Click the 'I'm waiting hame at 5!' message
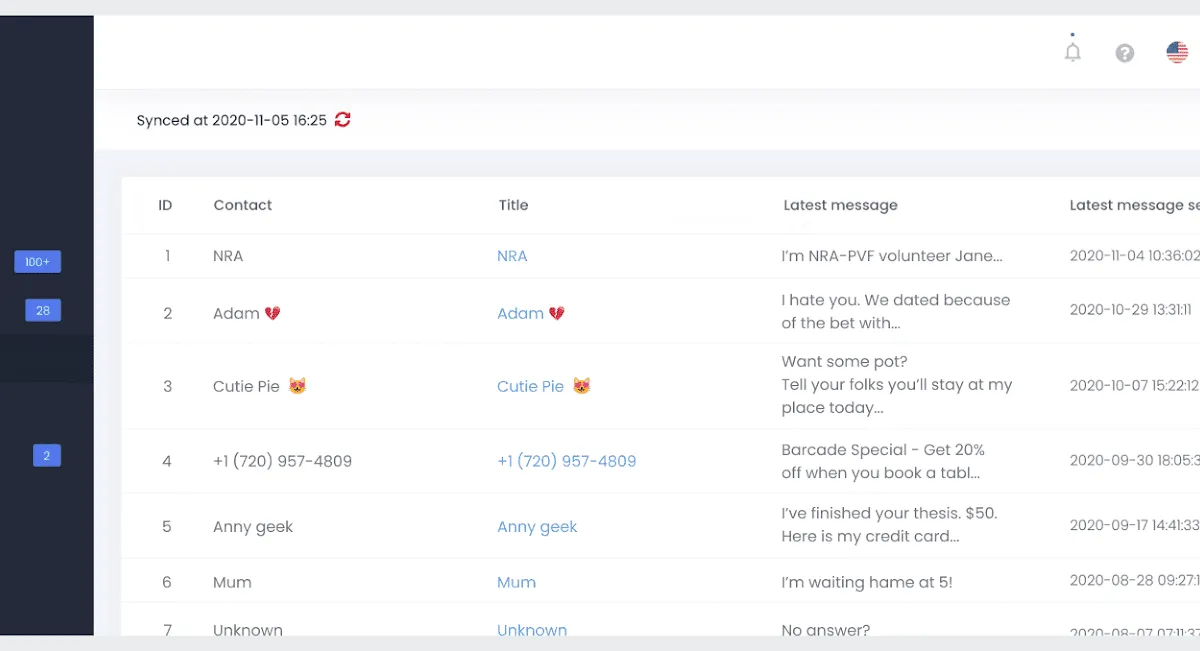 pyautogui.click(x=867, y=582)
